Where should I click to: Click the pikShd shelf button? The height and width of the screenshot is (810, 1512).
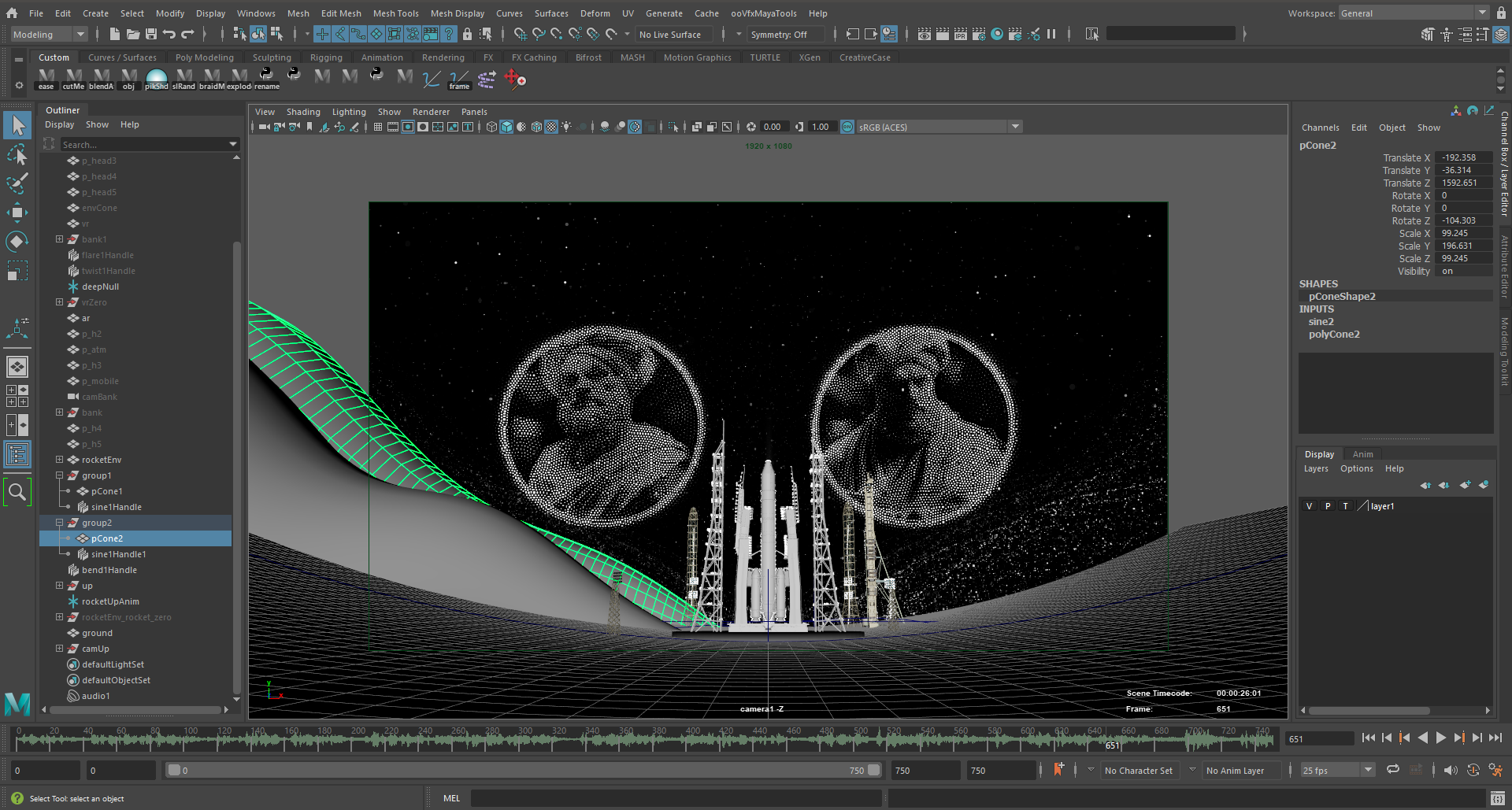156,79
